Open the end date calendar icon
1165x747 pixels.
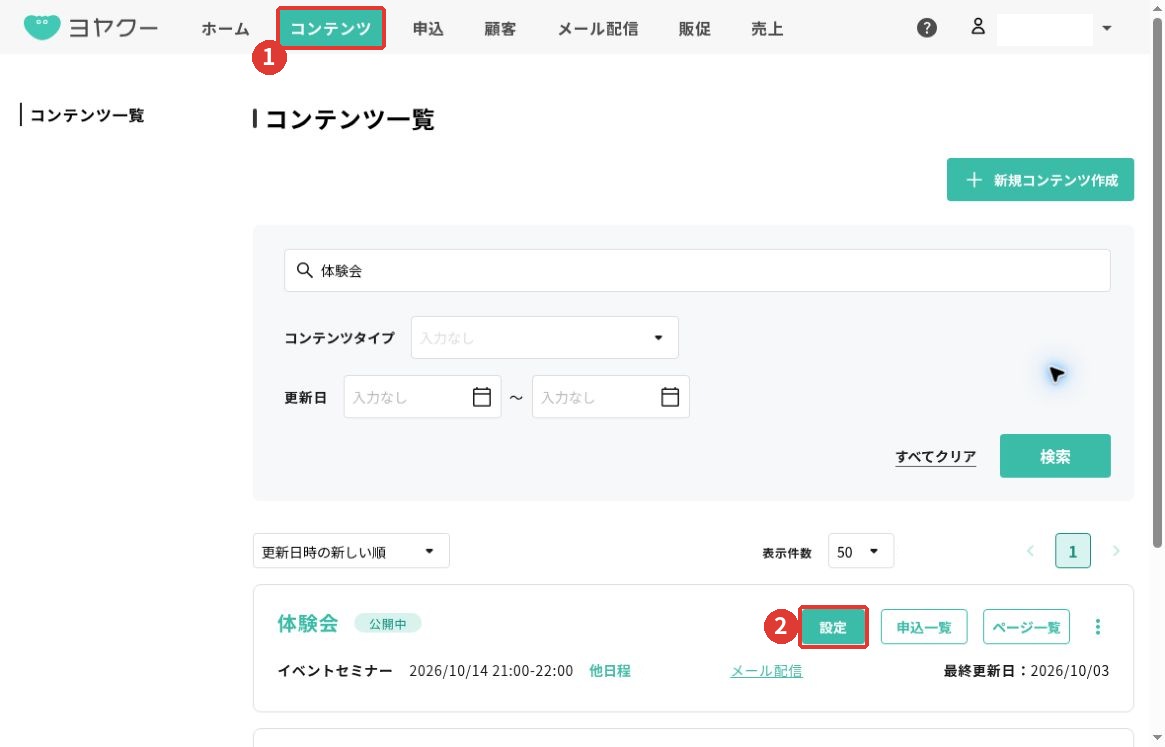tap(670, 397)
